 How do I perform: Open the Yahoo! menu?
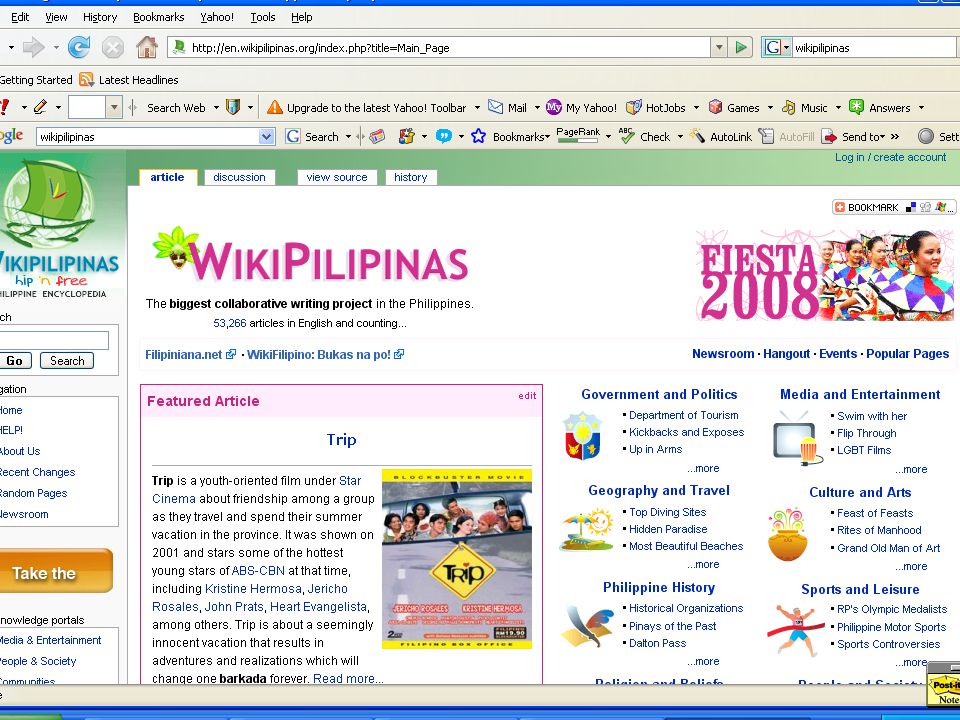(x=217, y=17)
